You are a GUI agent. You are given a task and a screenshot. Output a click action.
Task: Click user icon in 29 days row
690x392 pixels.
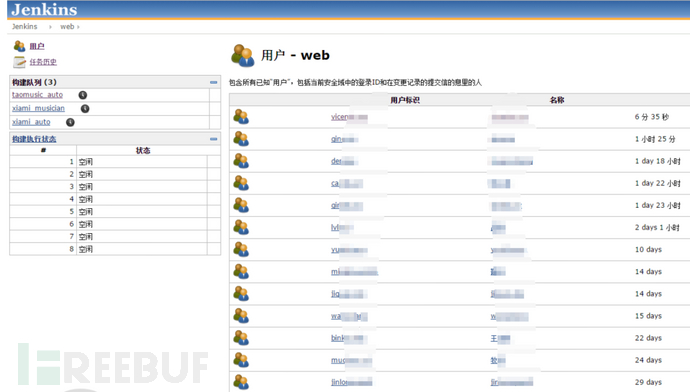241,382
